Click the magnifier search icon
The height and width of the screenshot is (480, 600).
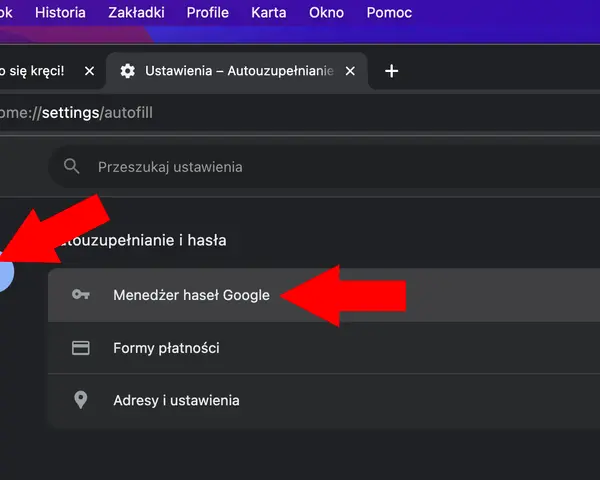(72, 167)
